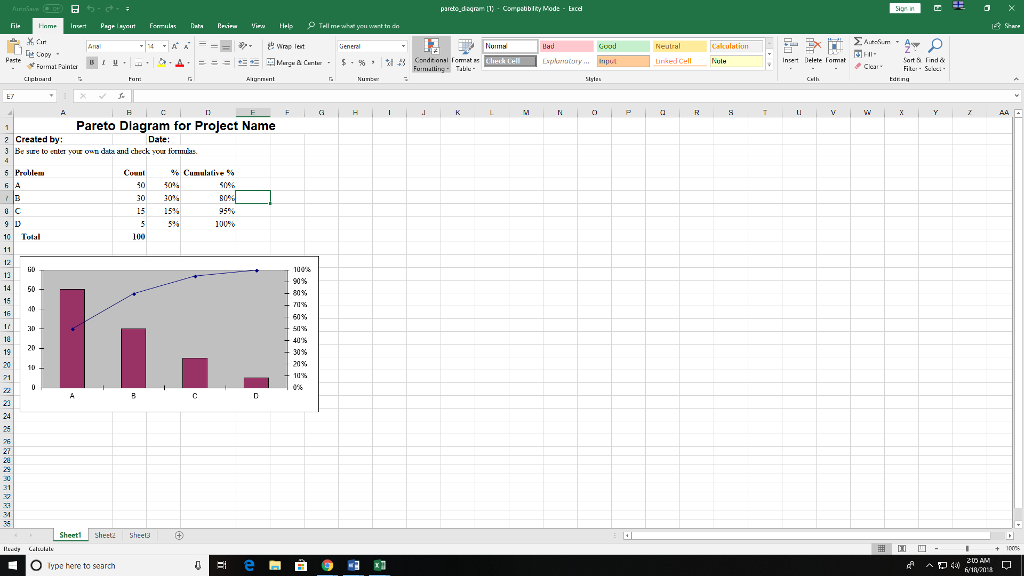Screen dimensions: 1024x576
Task: Click the Wrap Text button
Action: 286,46
